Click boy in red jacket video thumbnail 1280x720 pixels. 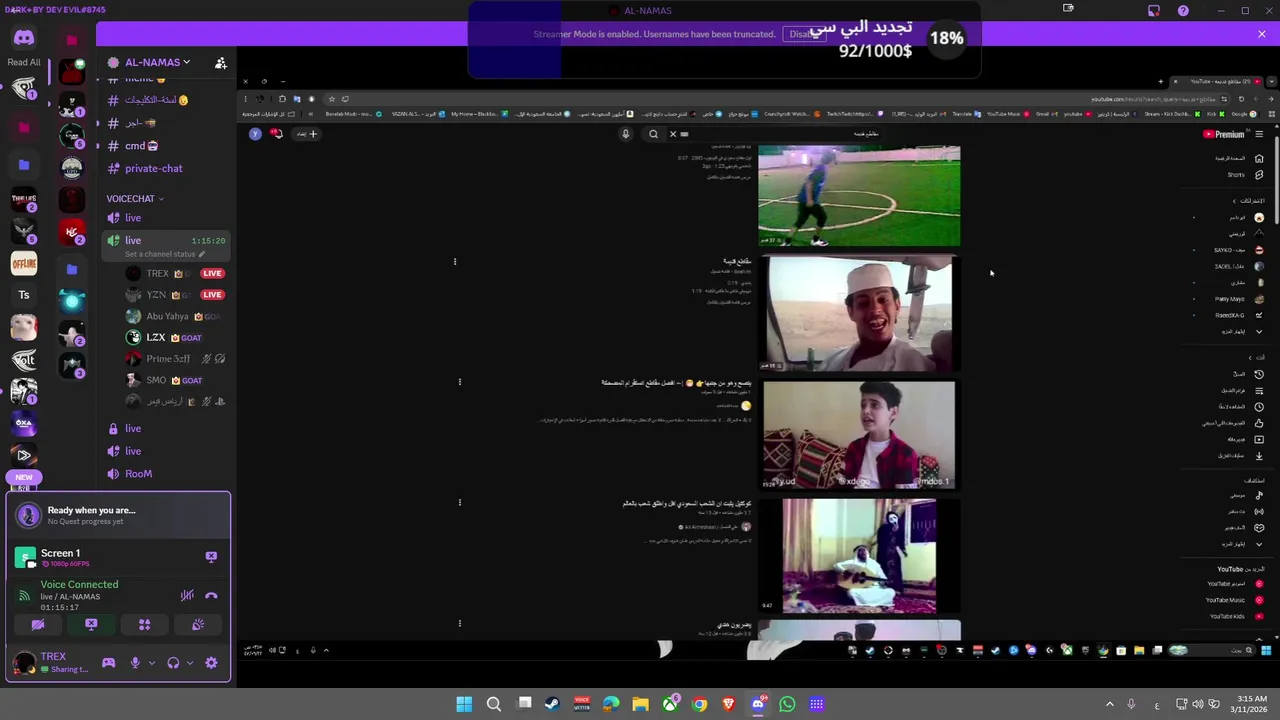(x=859, y=435)
